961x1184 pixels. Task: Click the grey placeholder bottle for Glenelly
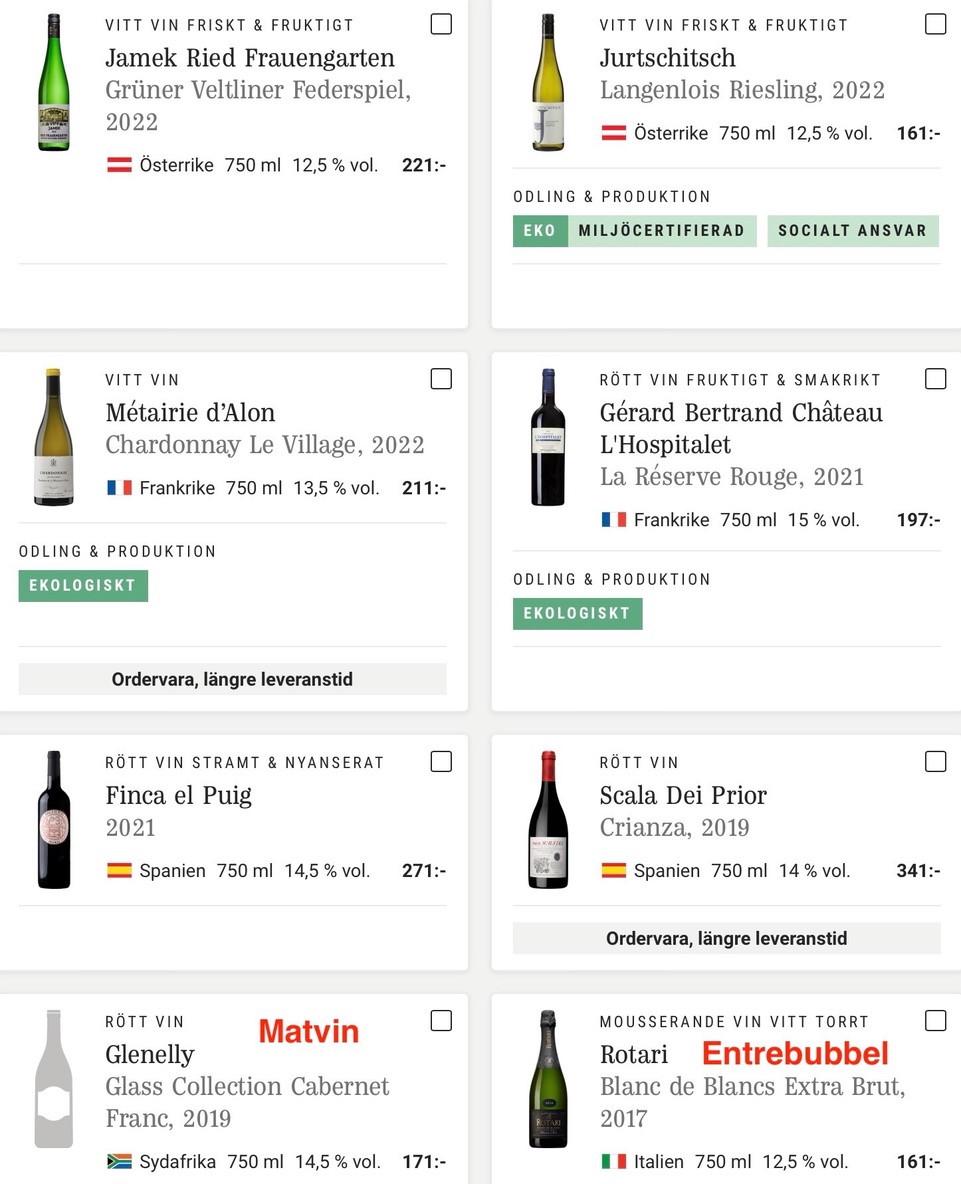54,1079
